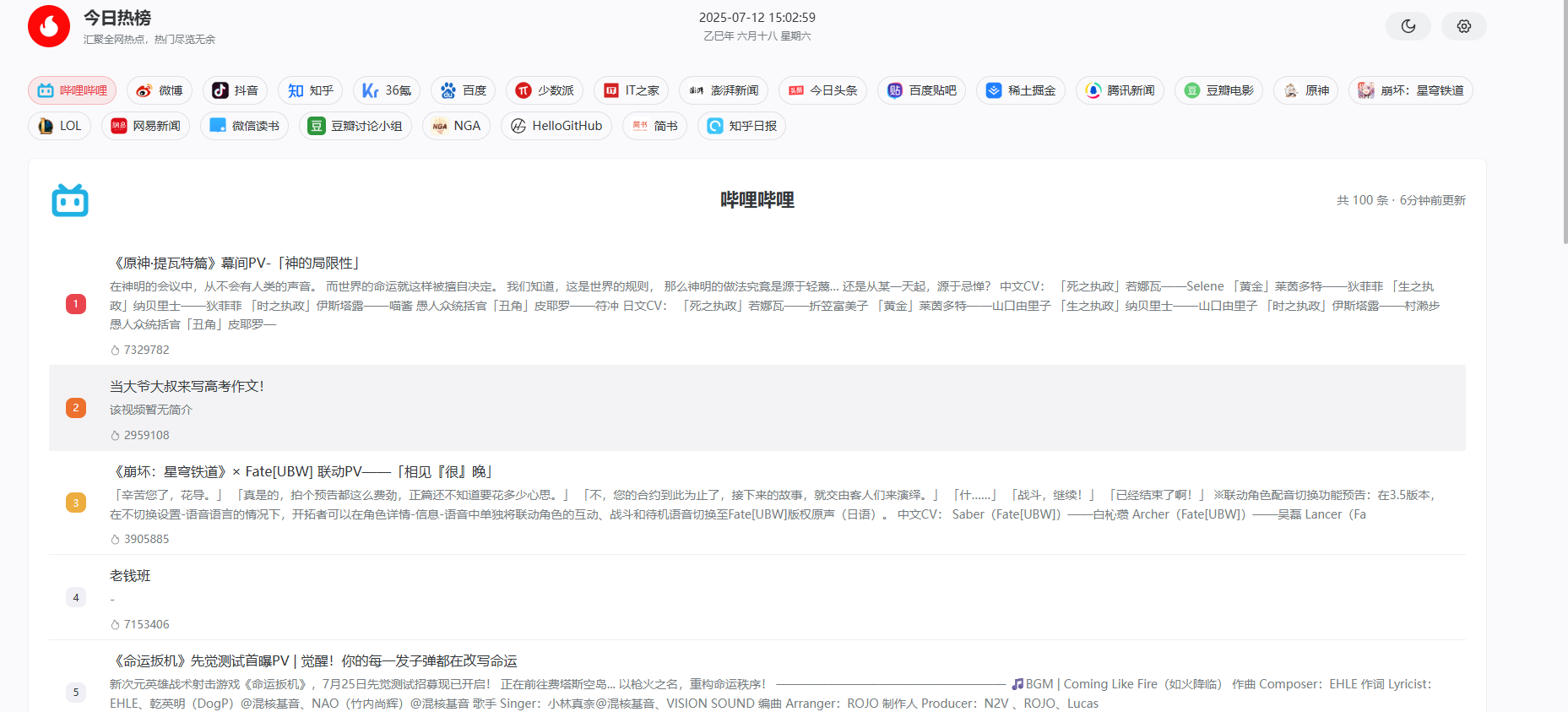Click the 哔哩哔哩 section heading
The width and height of the screenshot is (1568, 712).
757,200
